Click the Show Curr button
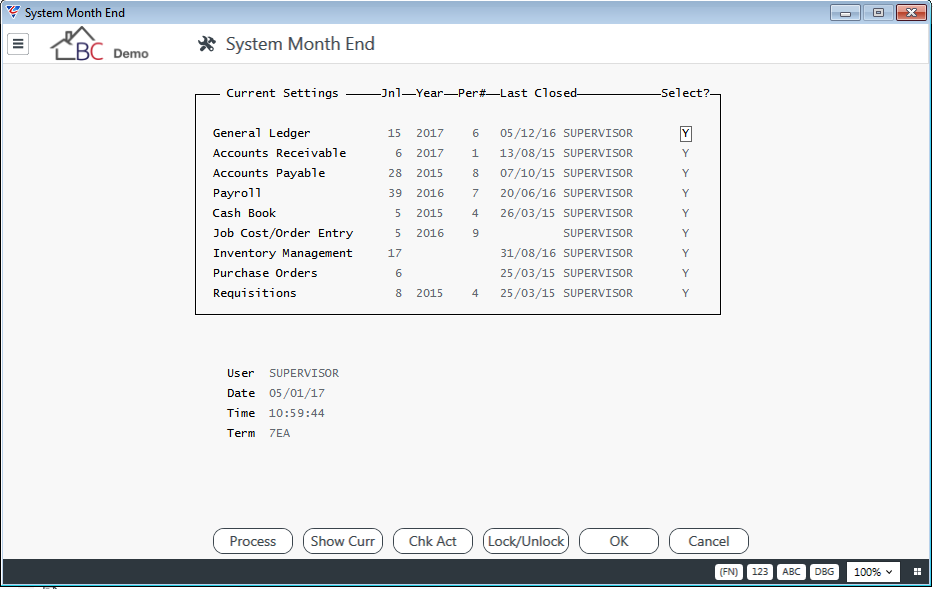933x589 pixels. [x=343, y=541]
